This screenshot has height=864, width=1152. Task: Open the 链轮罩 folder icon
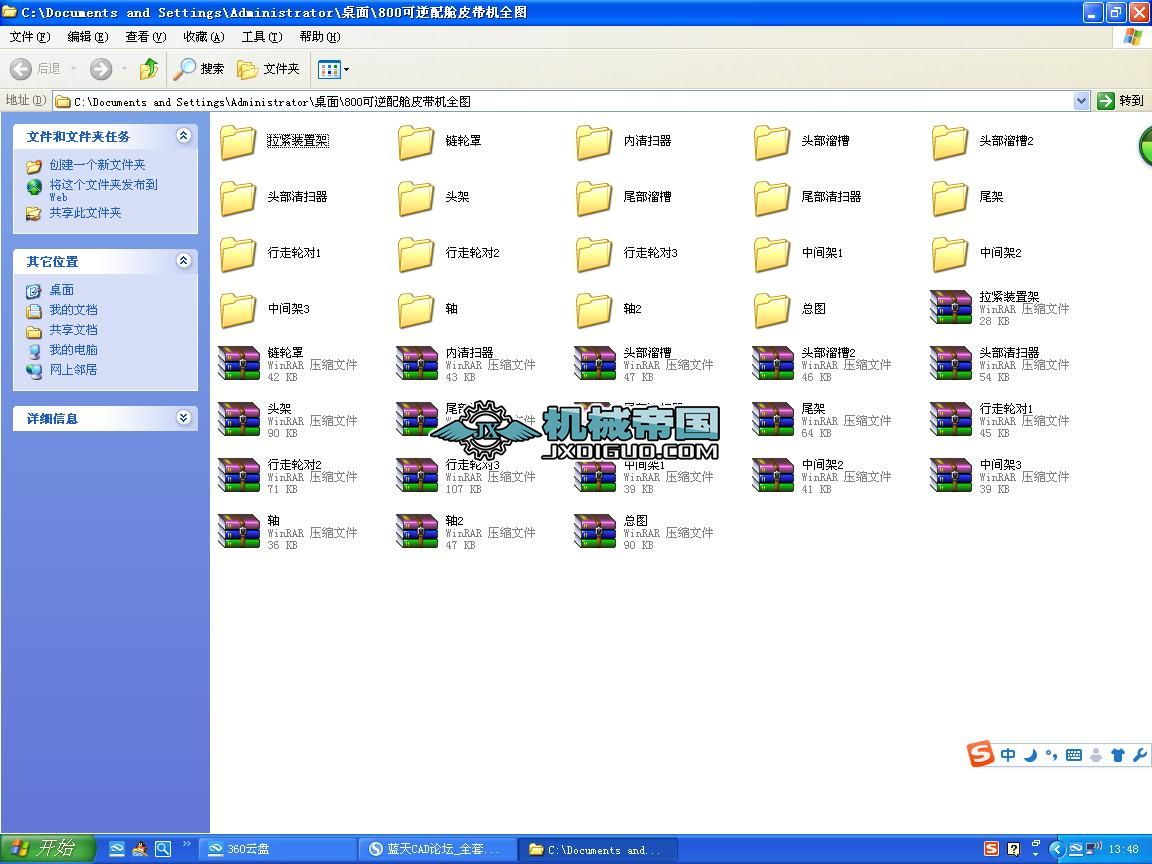(416, 142)
